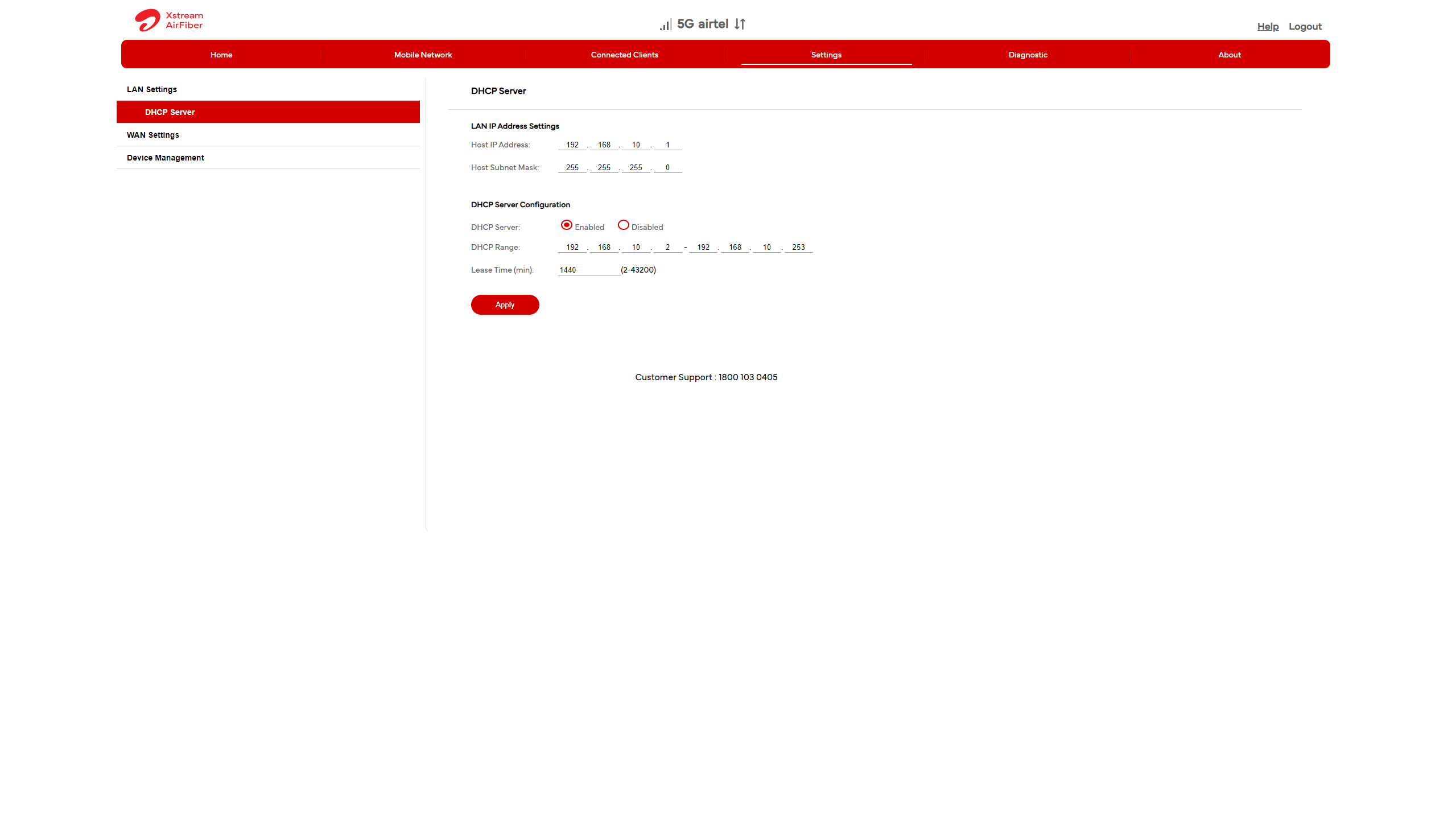Click the LAN IP Address Settings heading
The image size is (1456, 819).
click(515, 126)
